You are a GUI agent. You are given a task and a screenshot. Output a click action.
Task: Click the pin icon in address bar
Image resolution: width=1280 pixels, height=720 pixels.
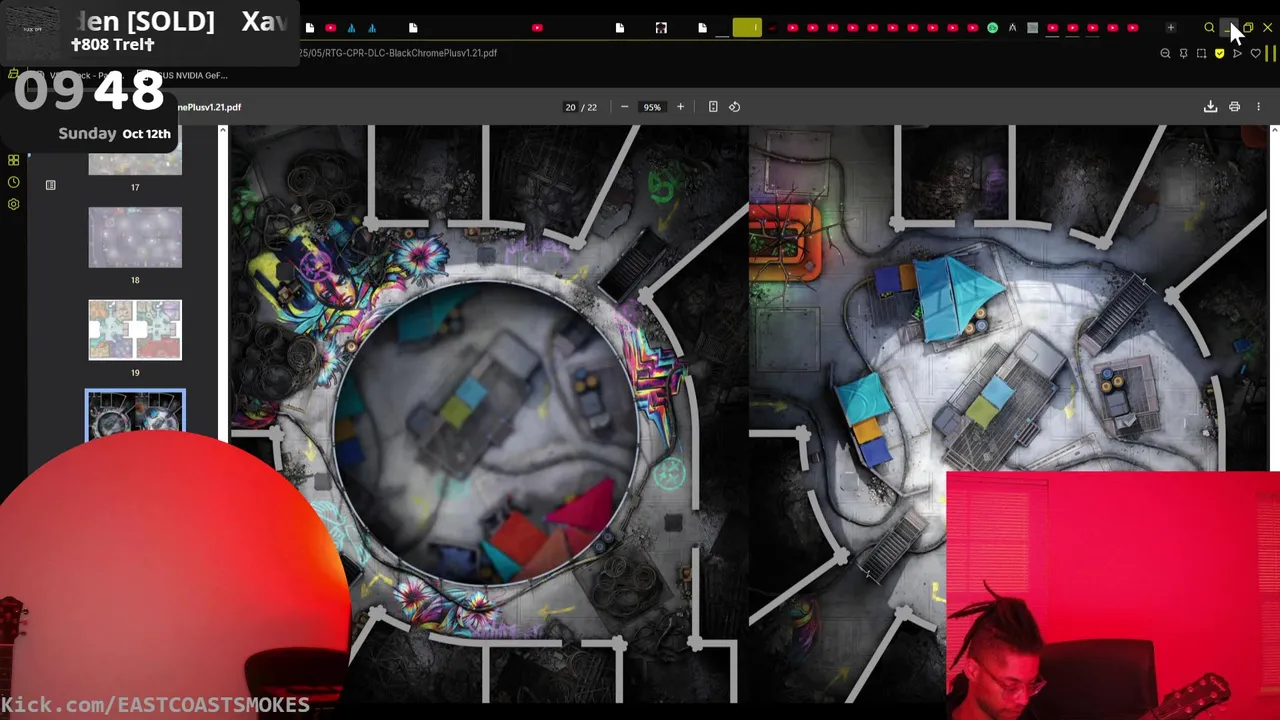pyautogui.click(x=1183, y=53)
